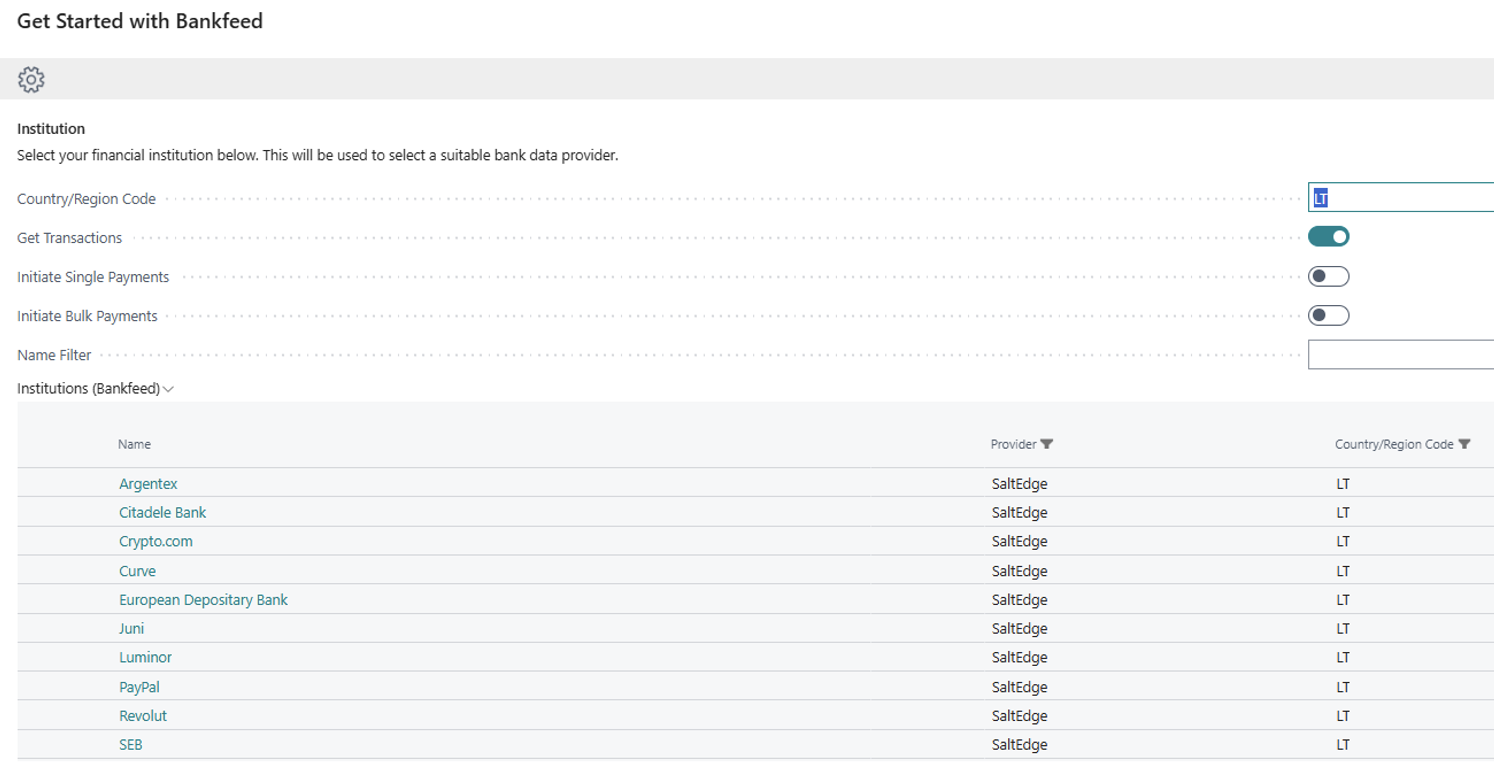This screenshot has height=764, width=1495.
Task: Select European Depositary Bank
Action: pyautogui.click(x=203, y=600)
